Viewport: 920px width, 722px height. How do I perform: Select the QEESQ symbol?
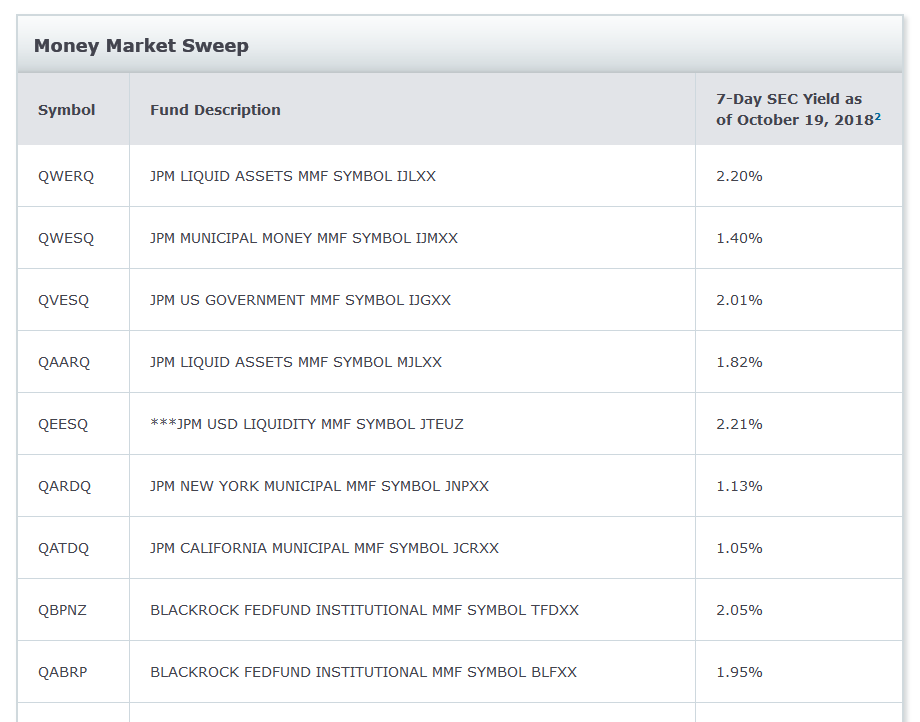click(x=63, y=425)
